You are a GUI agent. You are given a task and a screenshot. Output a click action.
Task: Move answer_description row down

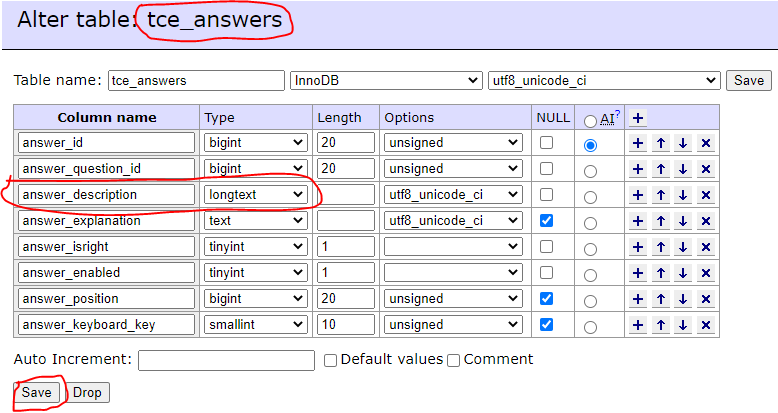click(683, 195)
